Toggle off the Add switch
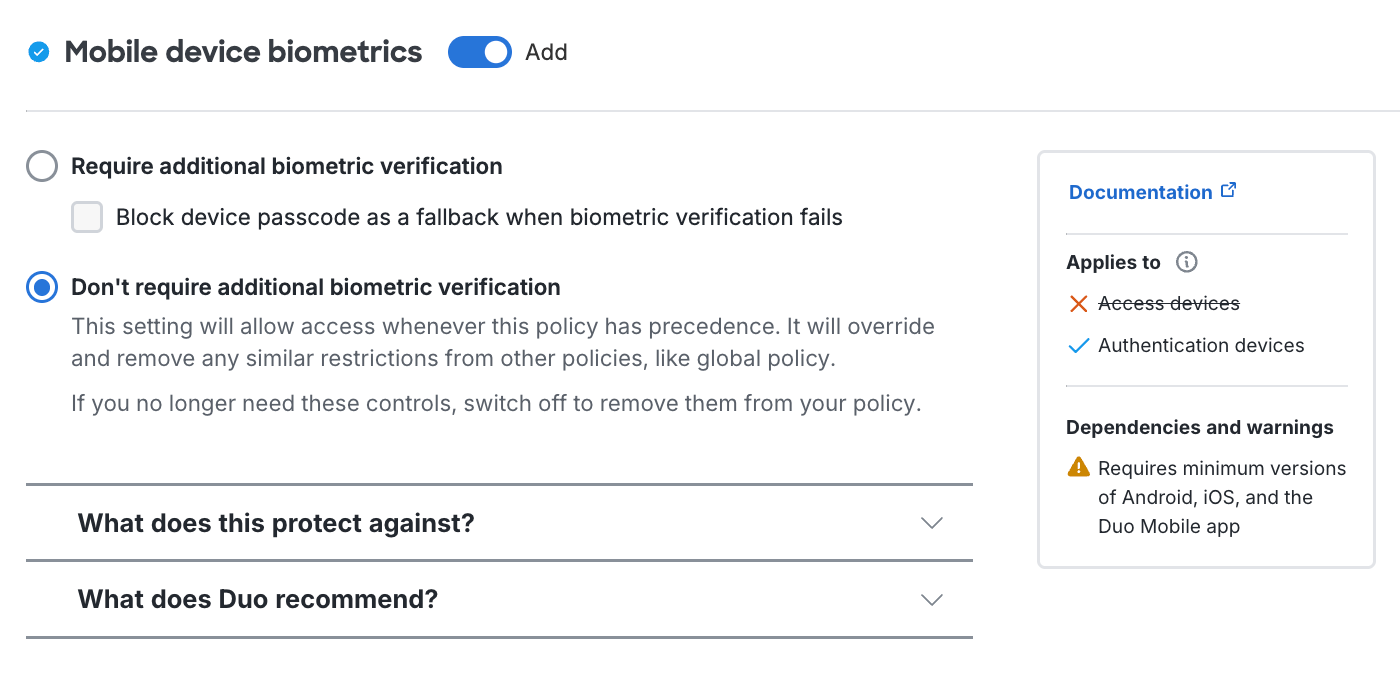The width and height of the screenshot is (1400, 674). coord(480,52)
